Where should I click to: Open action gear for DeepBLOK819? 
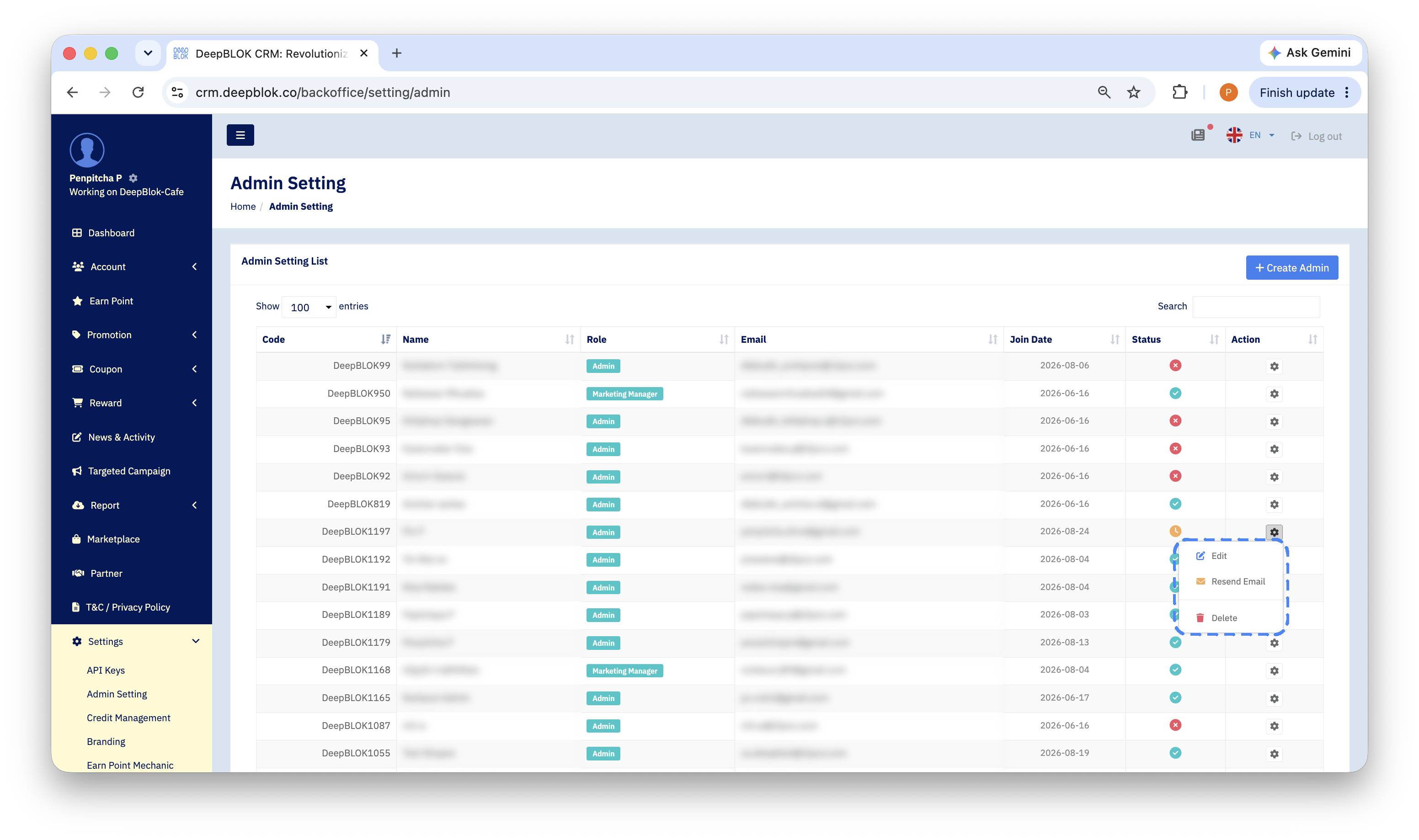(x=1274, y=505)
